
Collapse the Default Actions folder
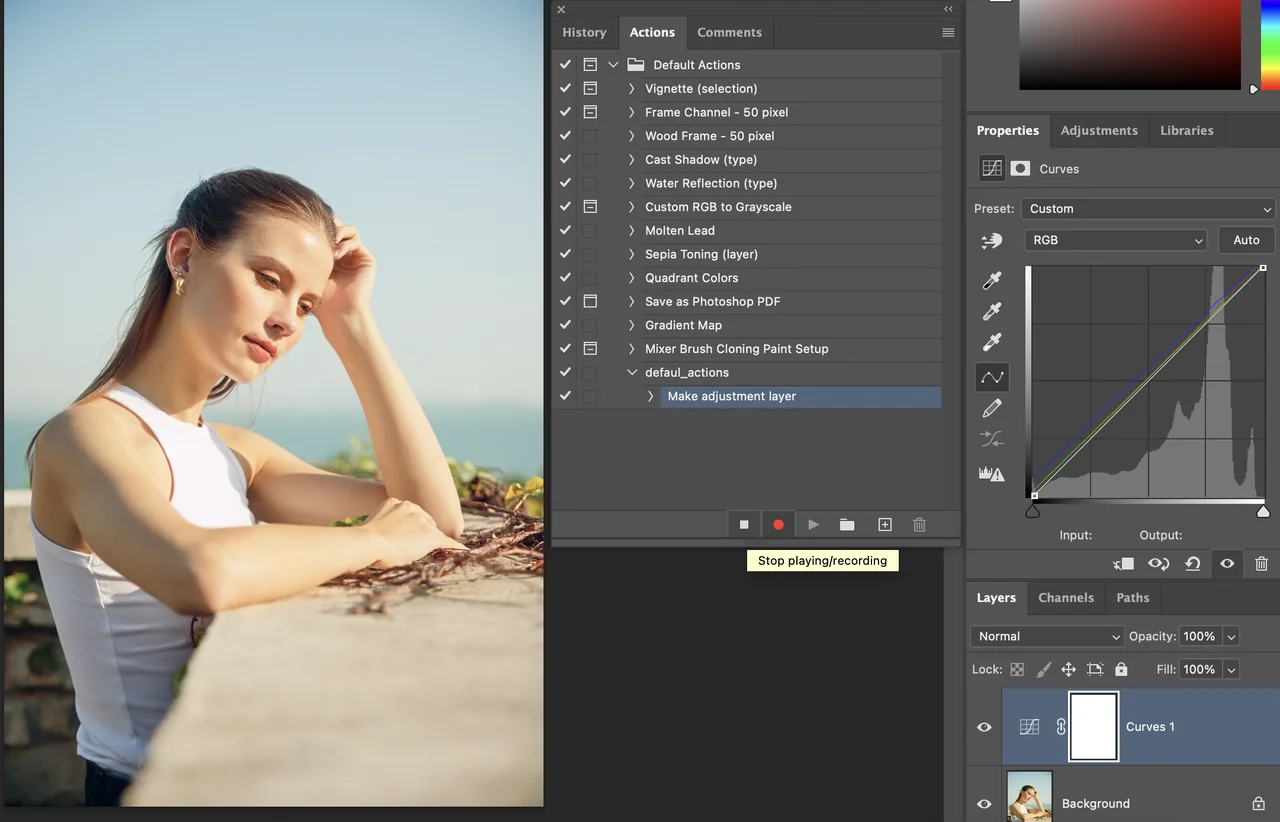(613, 65)
